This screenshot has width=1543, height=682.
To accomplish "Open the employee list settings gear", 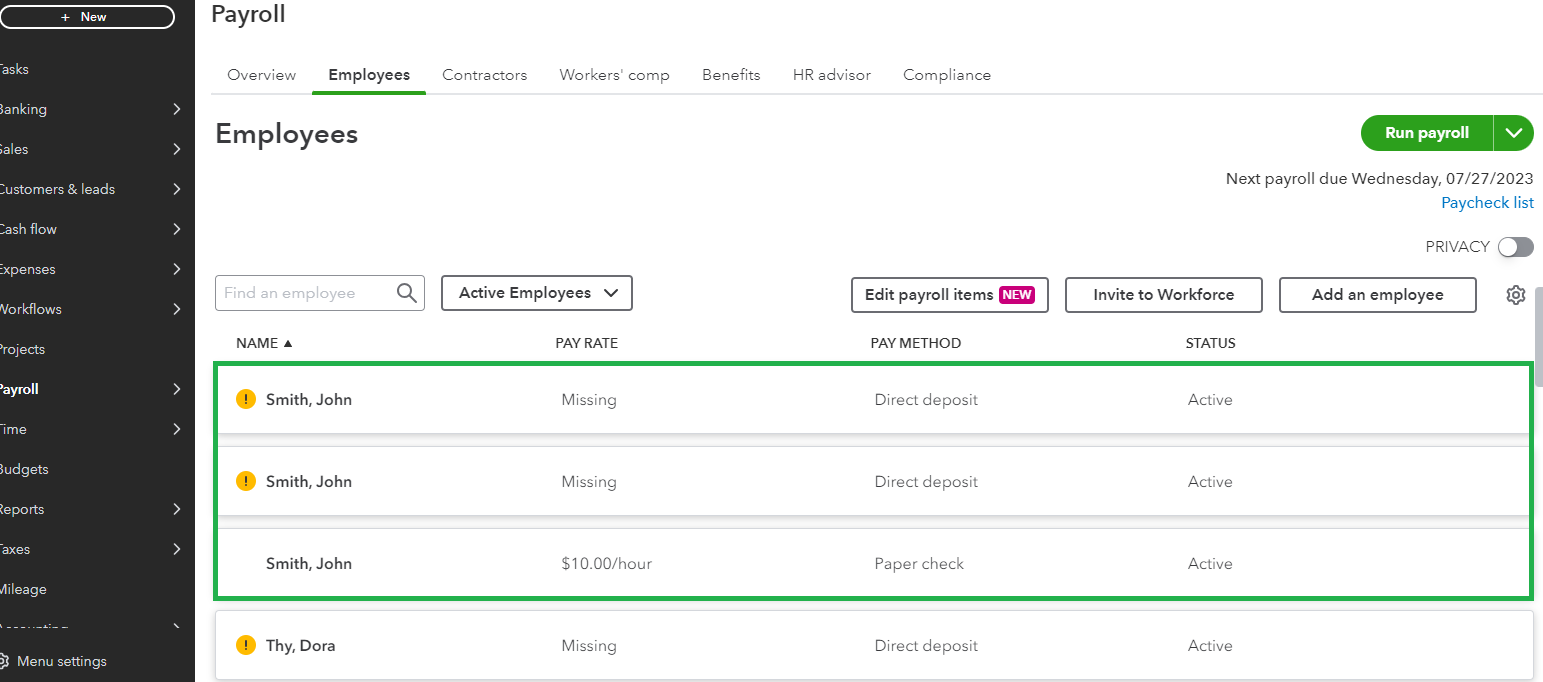I will pos(1515,295).
